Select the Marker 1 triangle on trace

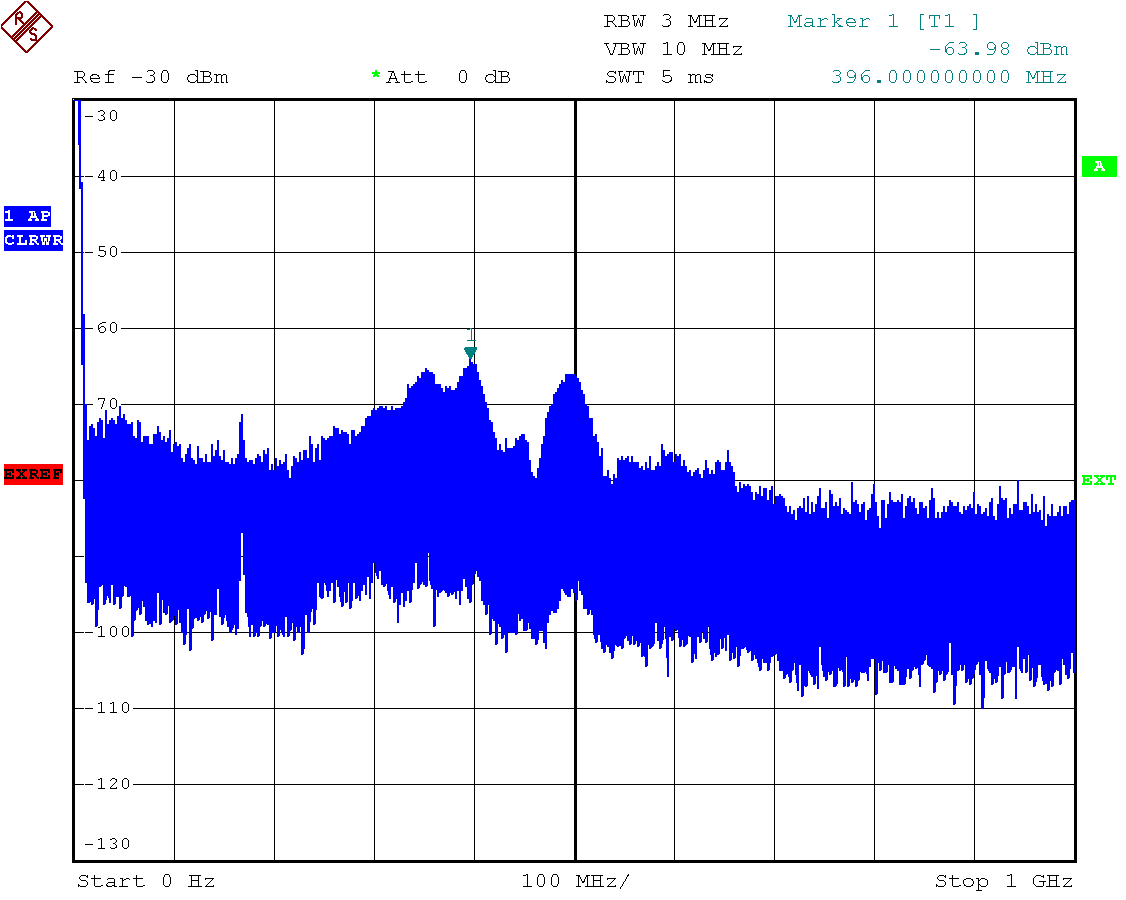470,352
